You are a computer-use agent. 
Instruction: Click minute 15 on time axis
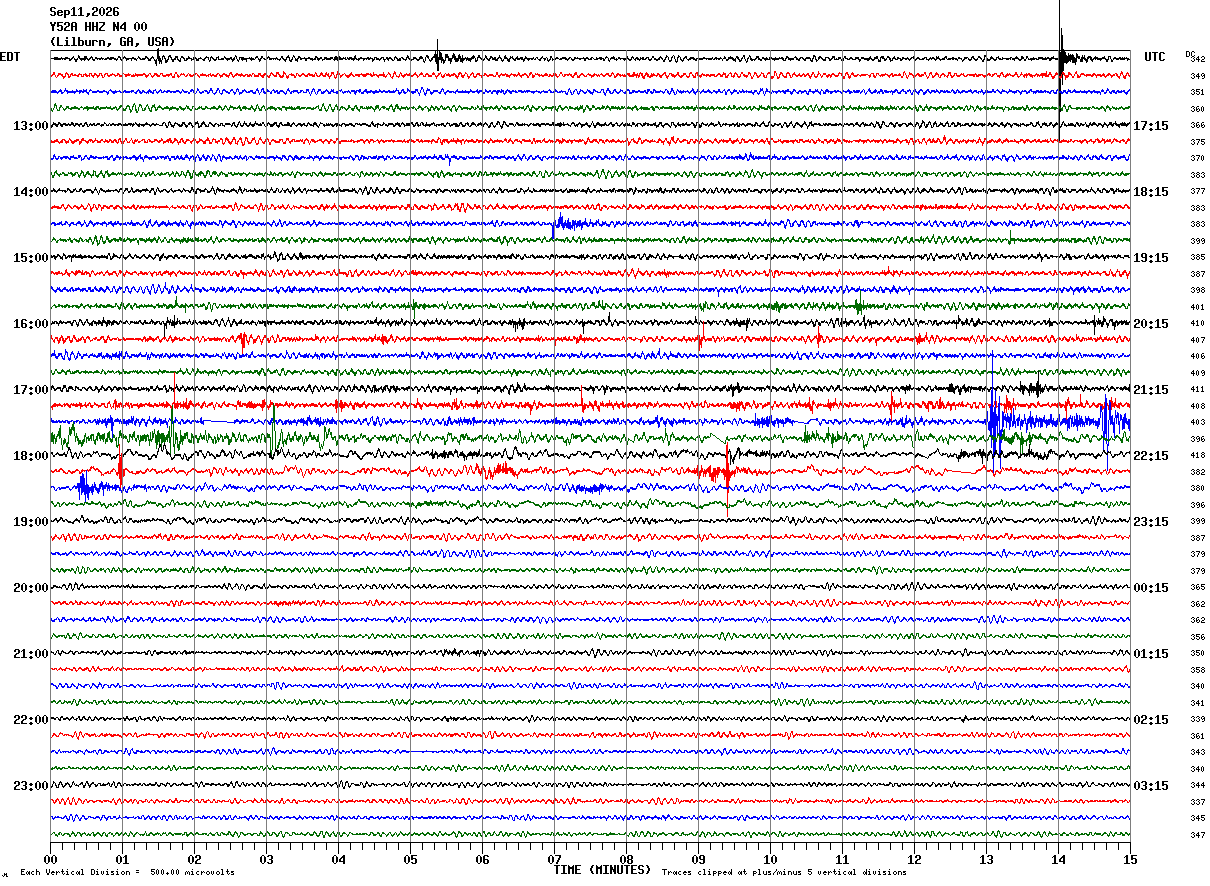coord(1130,859)
